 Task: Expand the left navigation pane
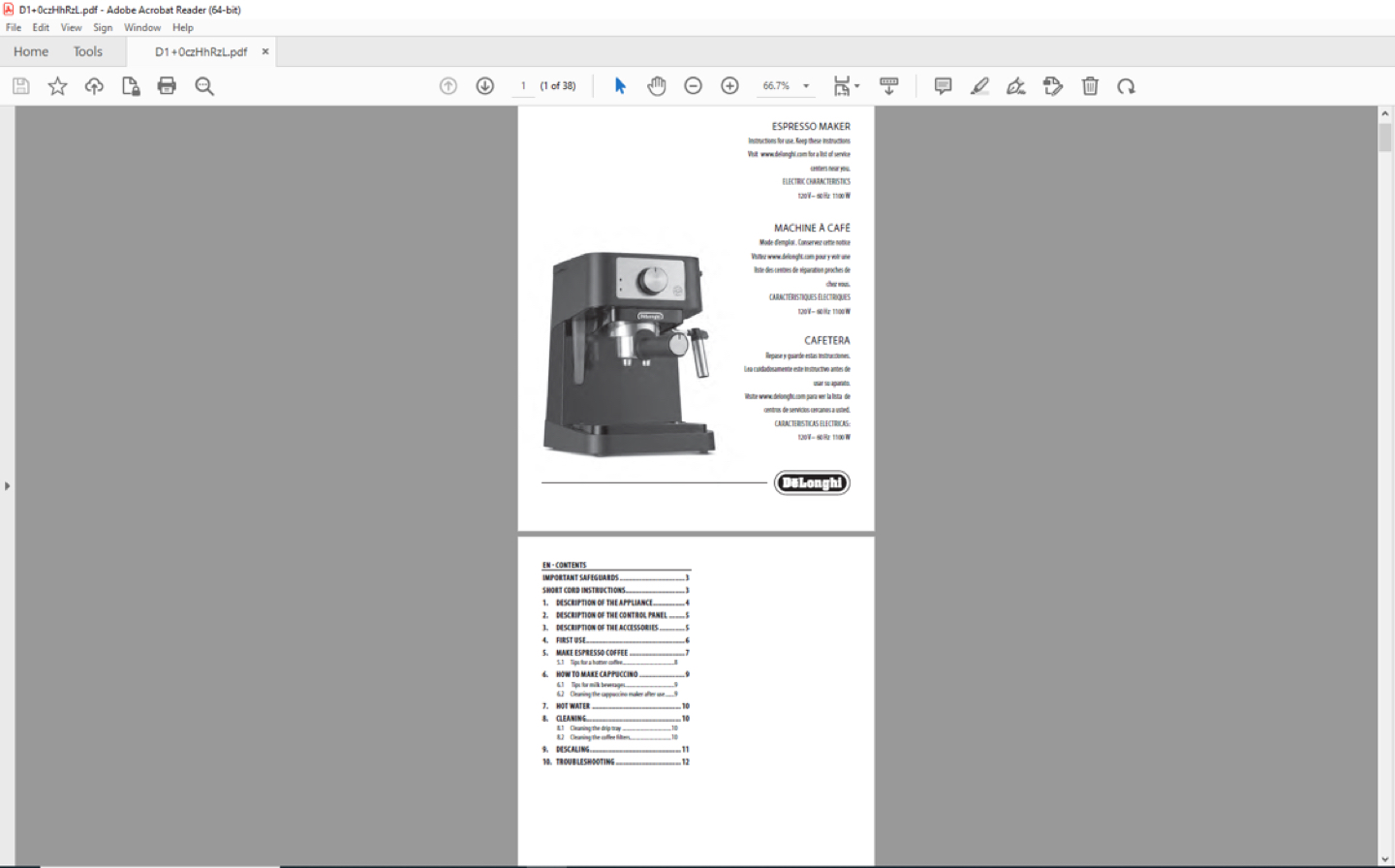click(x=7, y=485)
